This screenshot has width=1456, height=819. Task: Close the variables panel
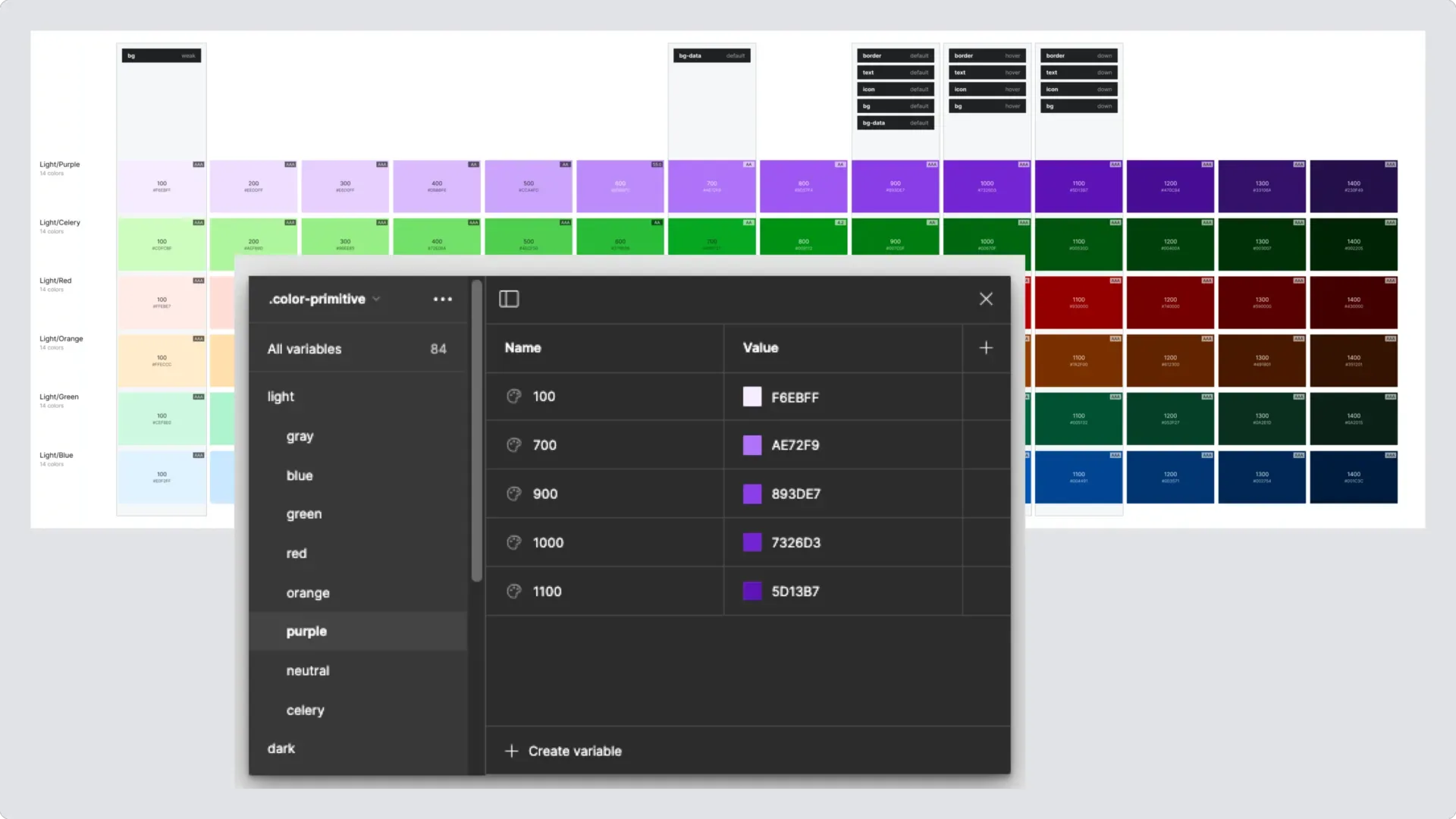pos(986,300)
